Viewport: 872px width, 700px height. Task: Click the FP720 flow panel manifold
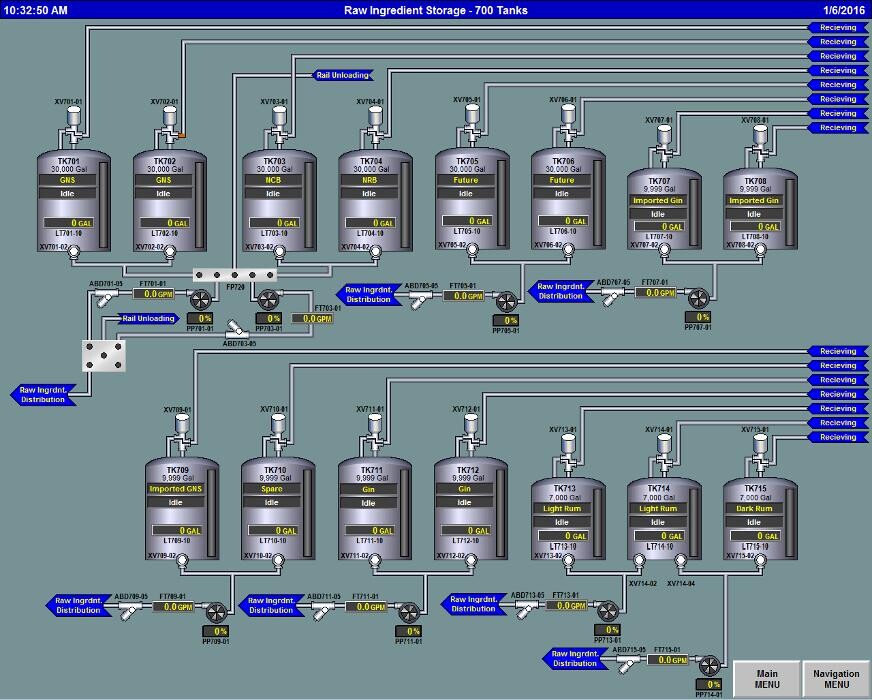tap(235, 274)
